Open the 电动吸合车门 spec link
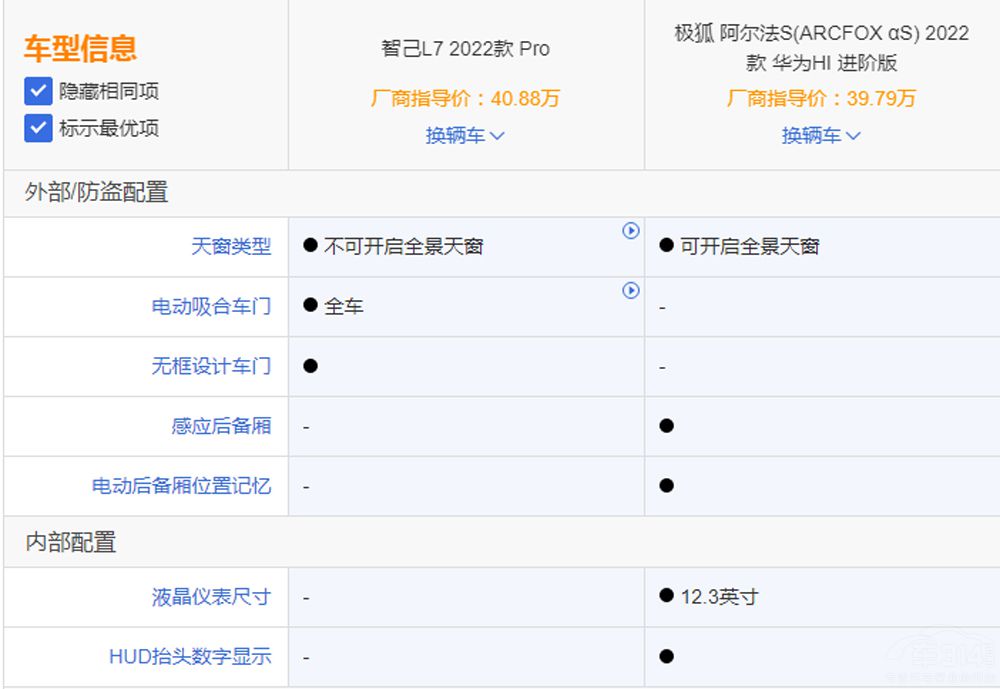The height and width of the screenshot is (689, 1000). coord(211,307)
